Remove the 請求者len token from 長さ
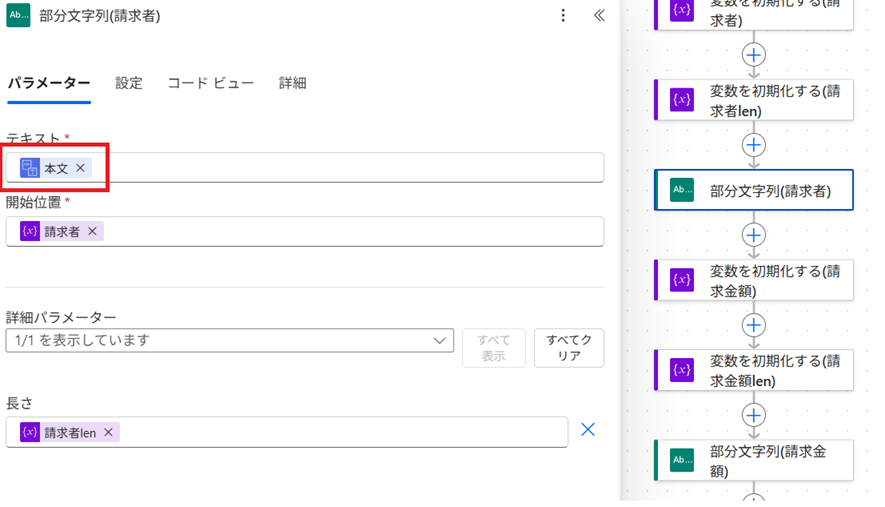 [x=108, y=432]
